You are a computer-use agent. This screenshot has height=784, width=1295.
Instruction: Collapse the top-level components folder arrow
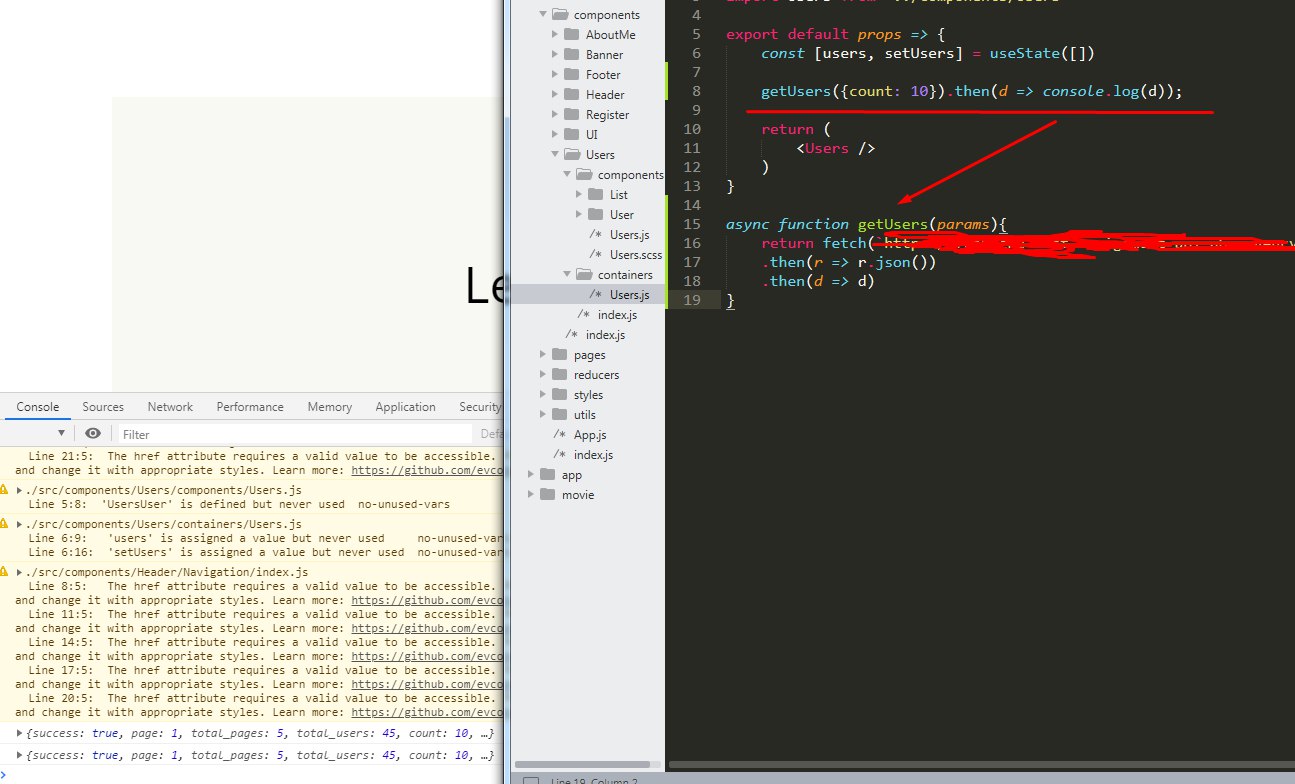point(543,15)
